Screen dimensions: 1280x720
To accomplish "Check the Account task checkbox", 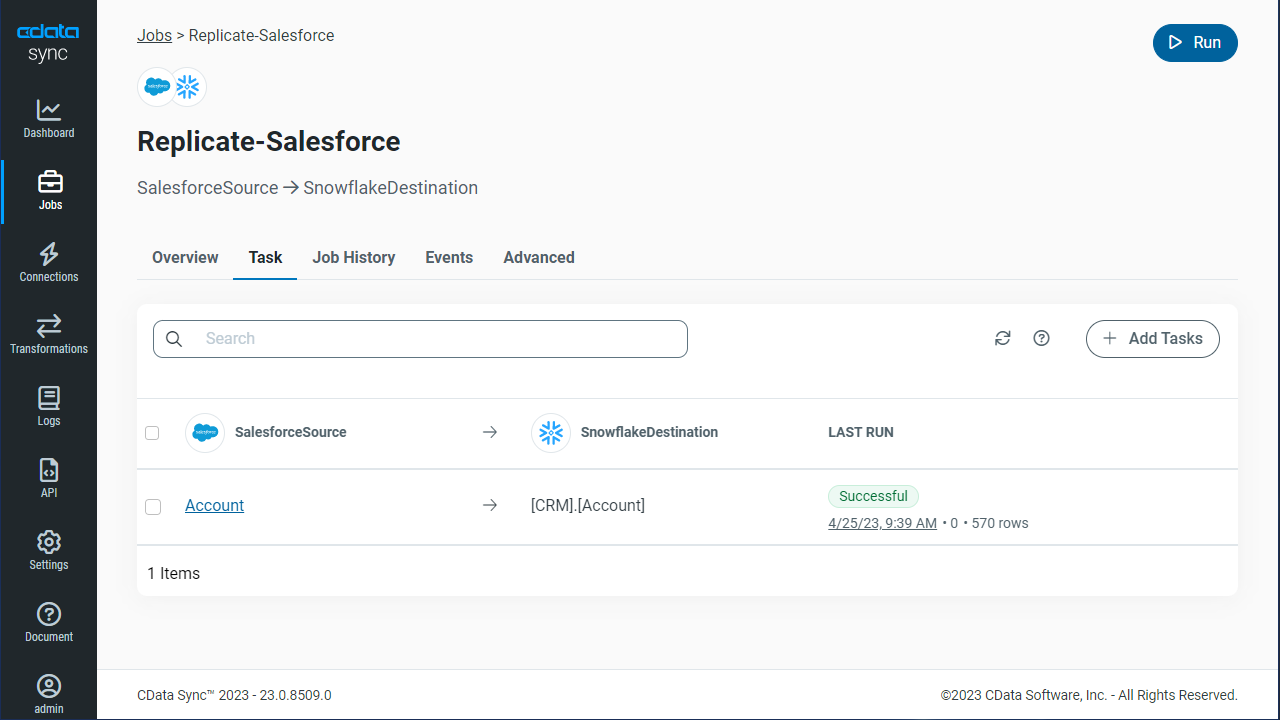I will (x=152, y=507).
